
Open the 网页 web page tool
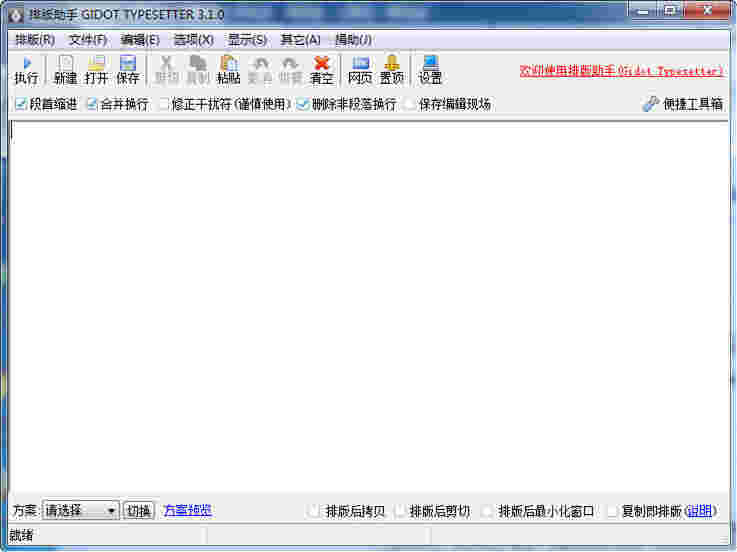coord(360,70)
